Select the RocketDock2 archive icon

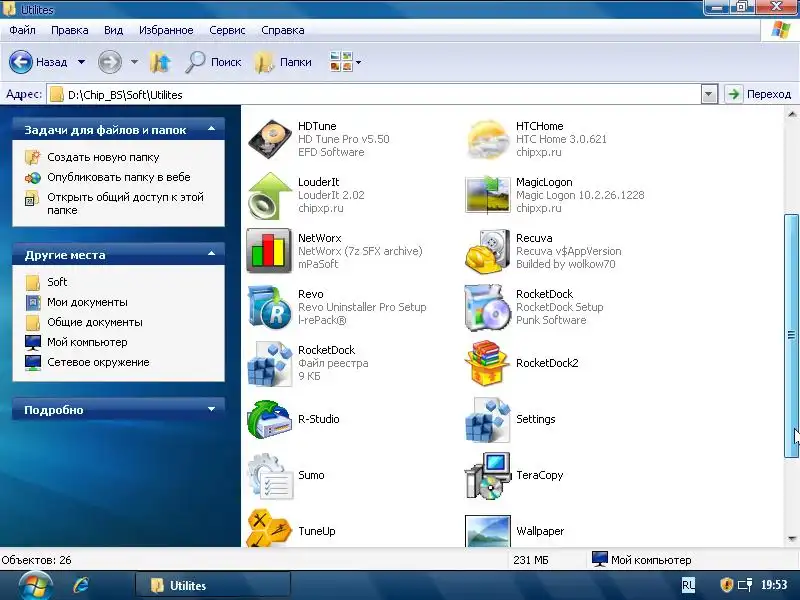coord(487,363)
